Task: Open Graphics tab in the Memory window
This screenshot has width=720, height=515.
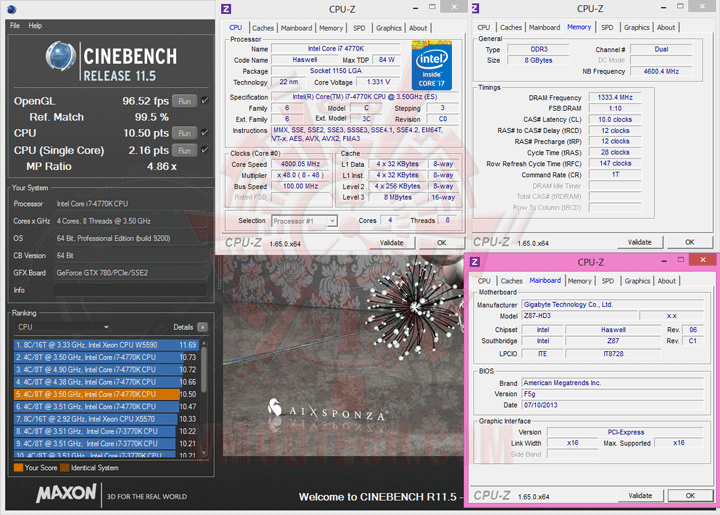Action: pos(636,28)
